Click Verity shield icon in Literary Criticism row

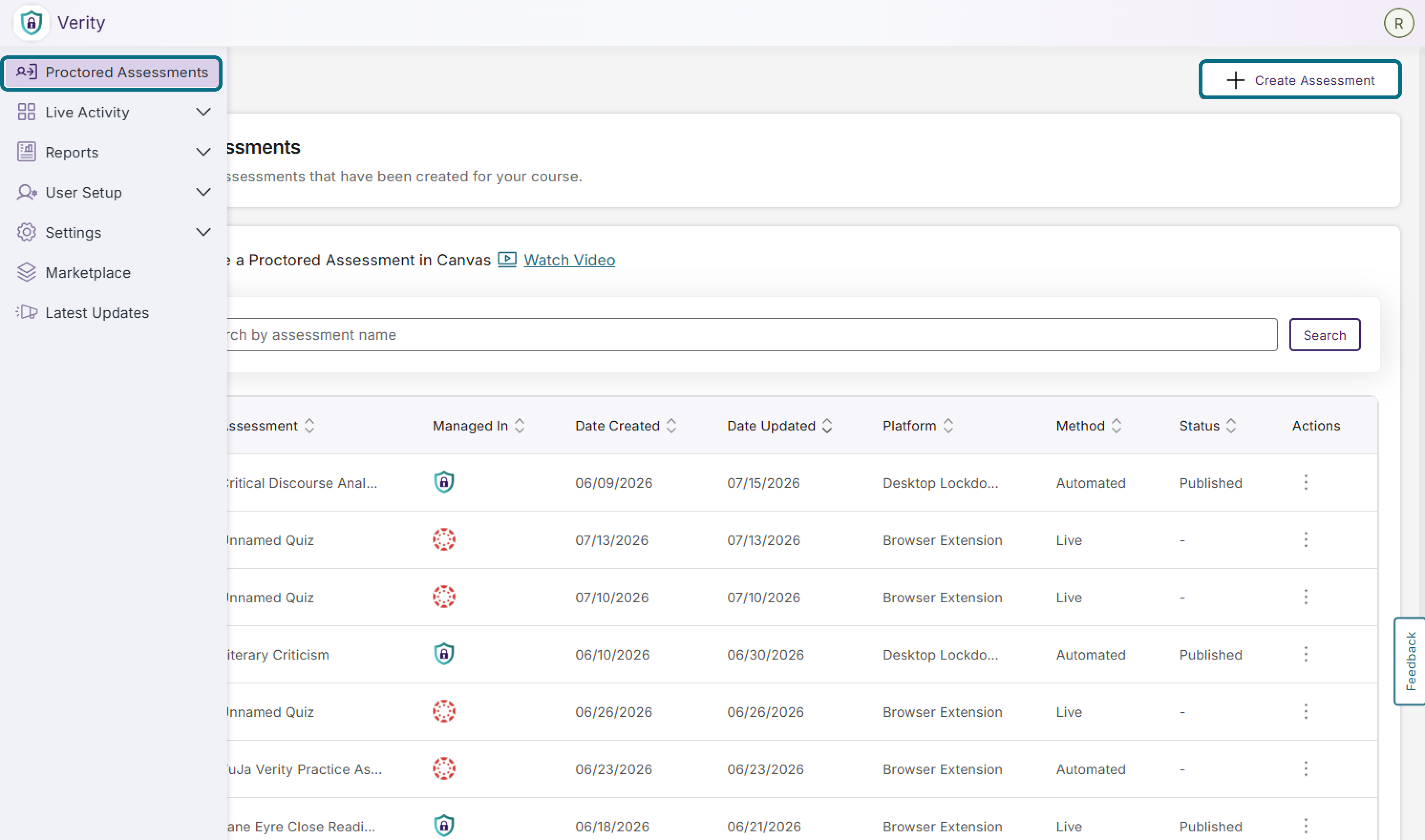point(444,654)
